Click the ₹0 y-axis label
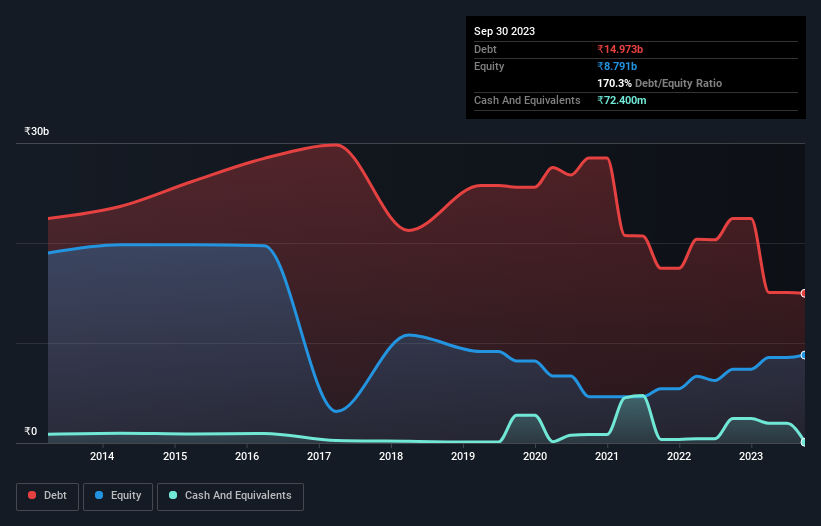 pyautogui.click(x=31, y=431)
